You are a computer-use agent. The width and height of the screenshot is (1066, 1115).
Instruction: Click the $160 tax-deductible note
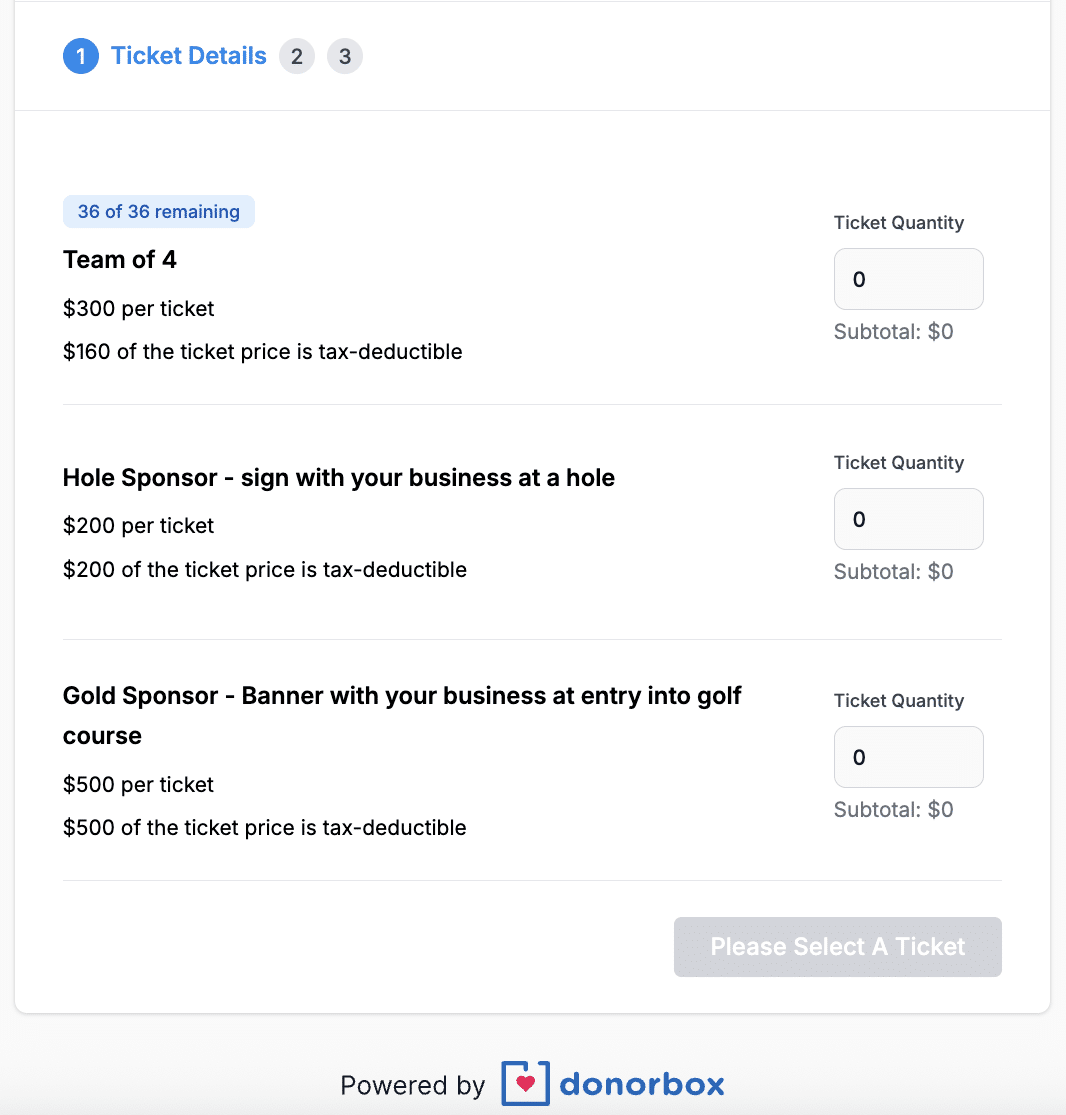[263, 352]
